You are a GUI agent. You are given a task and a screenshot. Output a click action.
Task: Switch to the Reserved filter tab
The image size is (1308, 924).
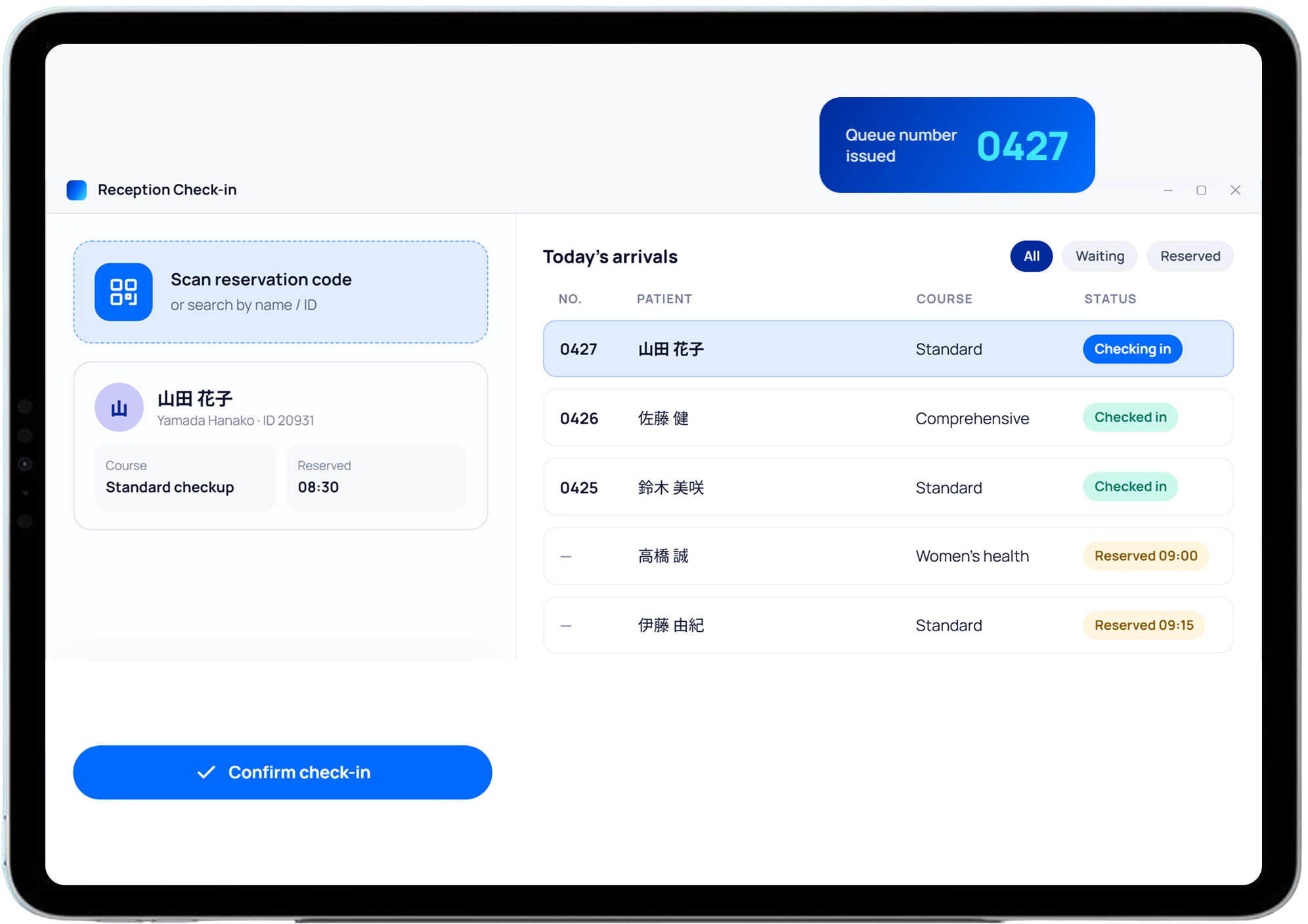click(x=1190, y=256)
